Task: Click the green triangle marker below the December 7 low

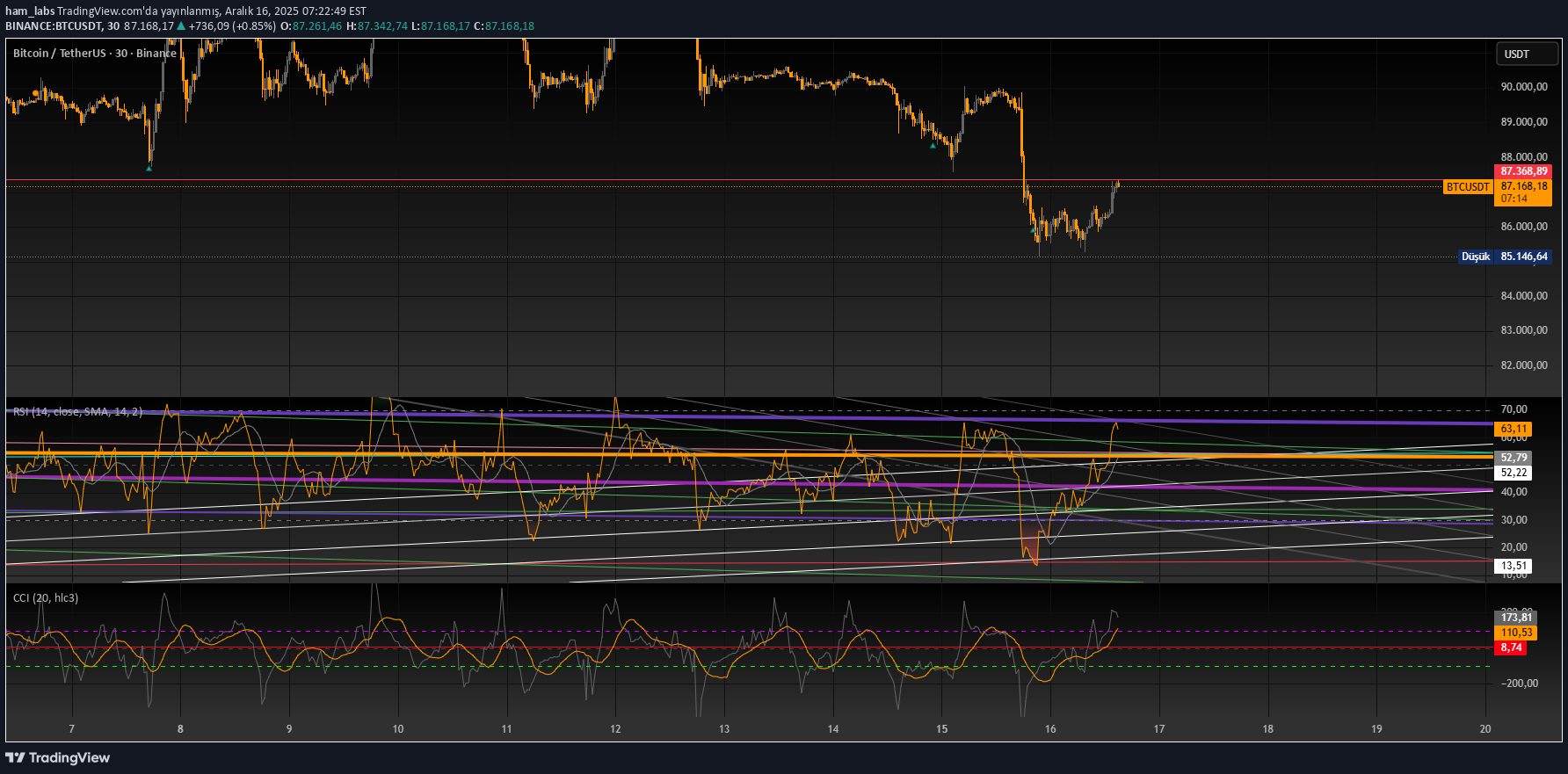Action: [x=149, y=168]
